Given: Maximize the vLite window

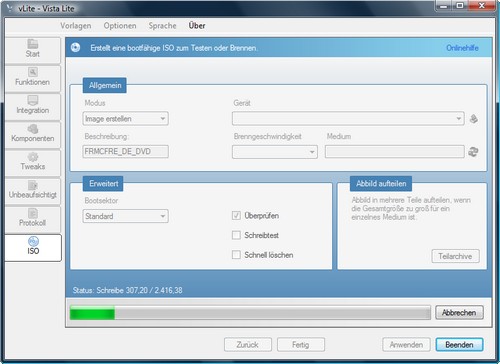Looking at the screenshot, I should click(460, 6).
